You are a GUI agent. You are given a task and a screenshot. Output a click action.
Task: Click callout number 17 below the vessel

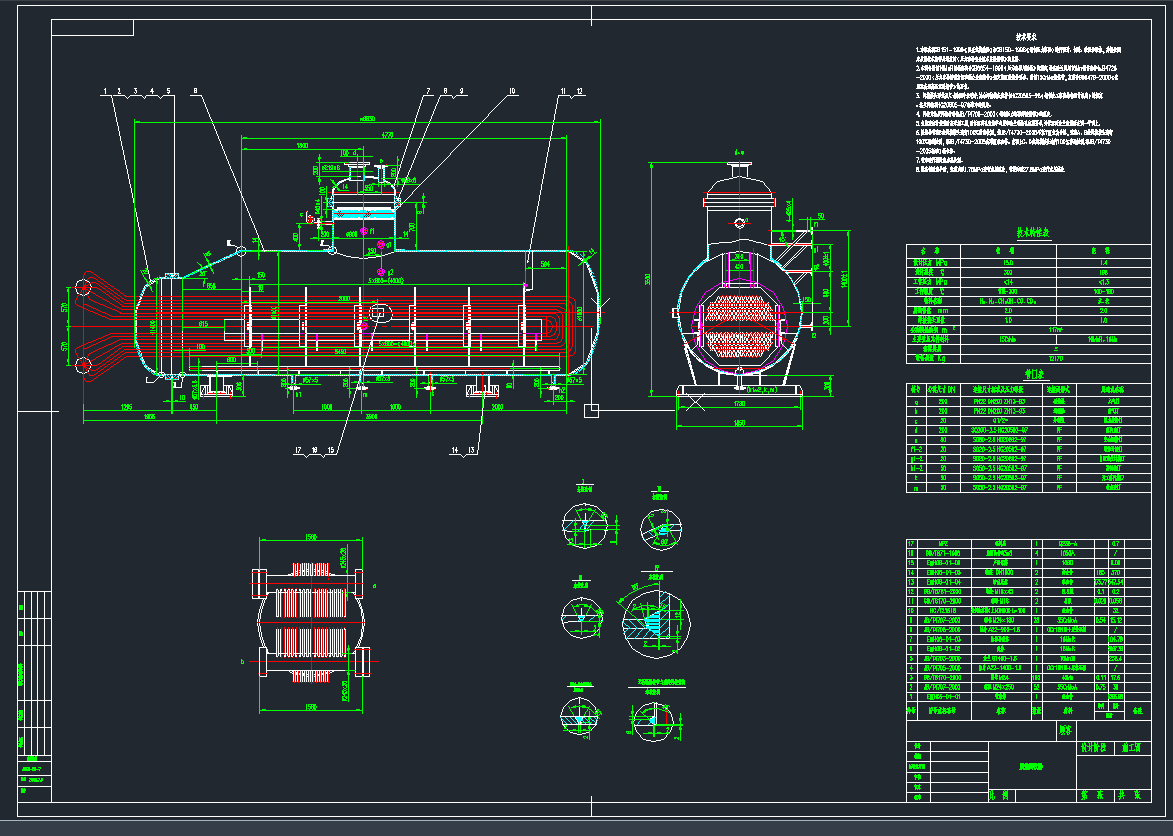[298, 451]
